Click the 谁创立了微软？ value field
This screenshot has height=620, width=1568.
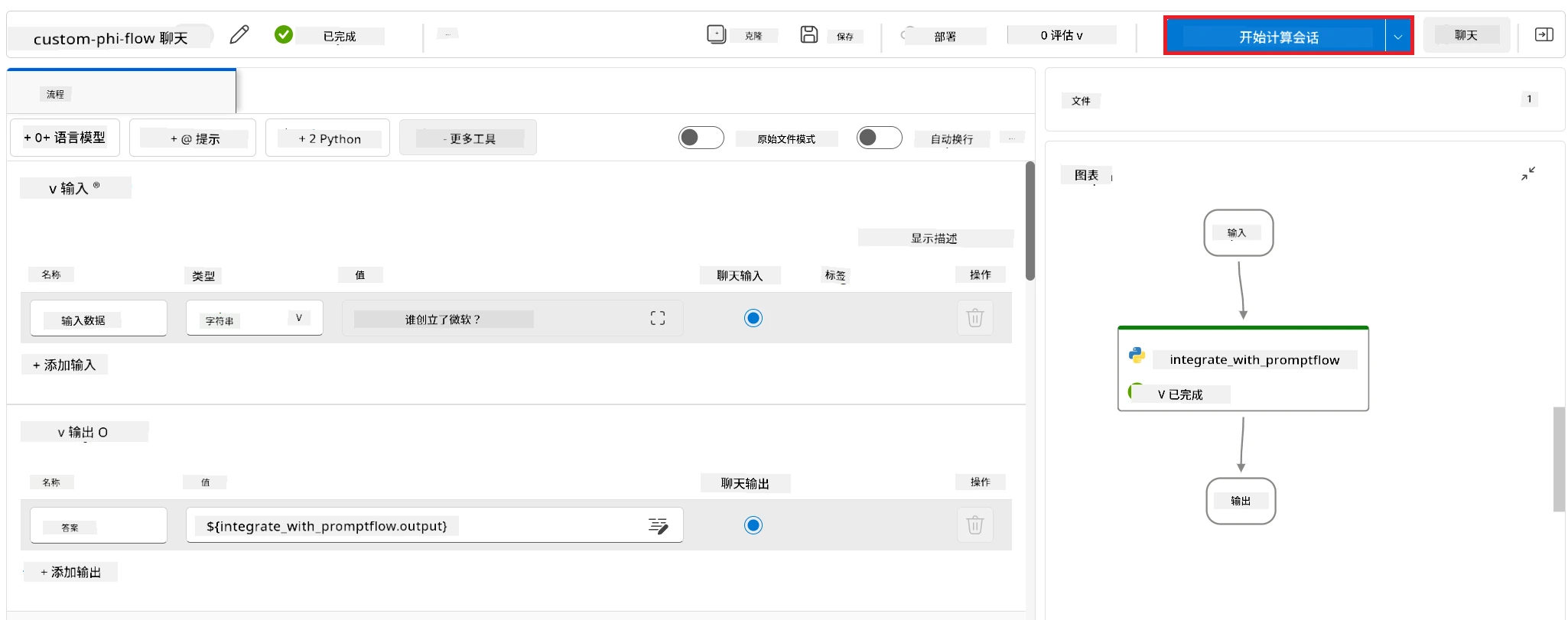512,318
